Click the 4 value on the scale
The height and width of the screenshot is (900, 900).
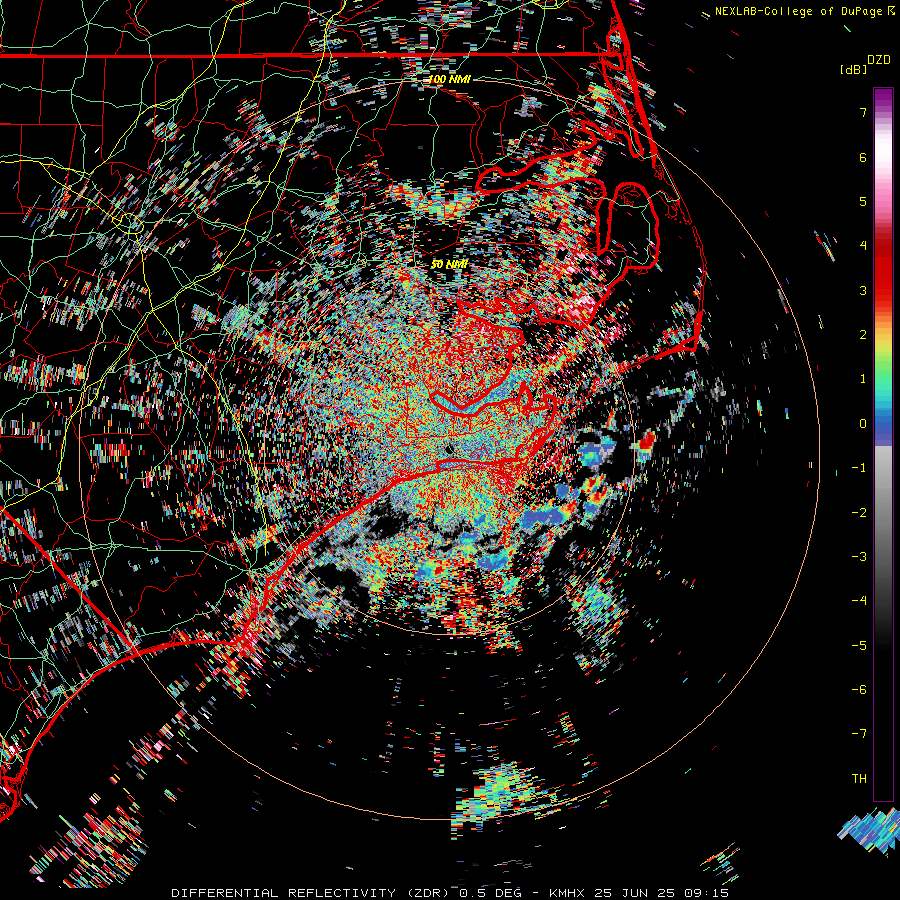[x=863, y=246]
